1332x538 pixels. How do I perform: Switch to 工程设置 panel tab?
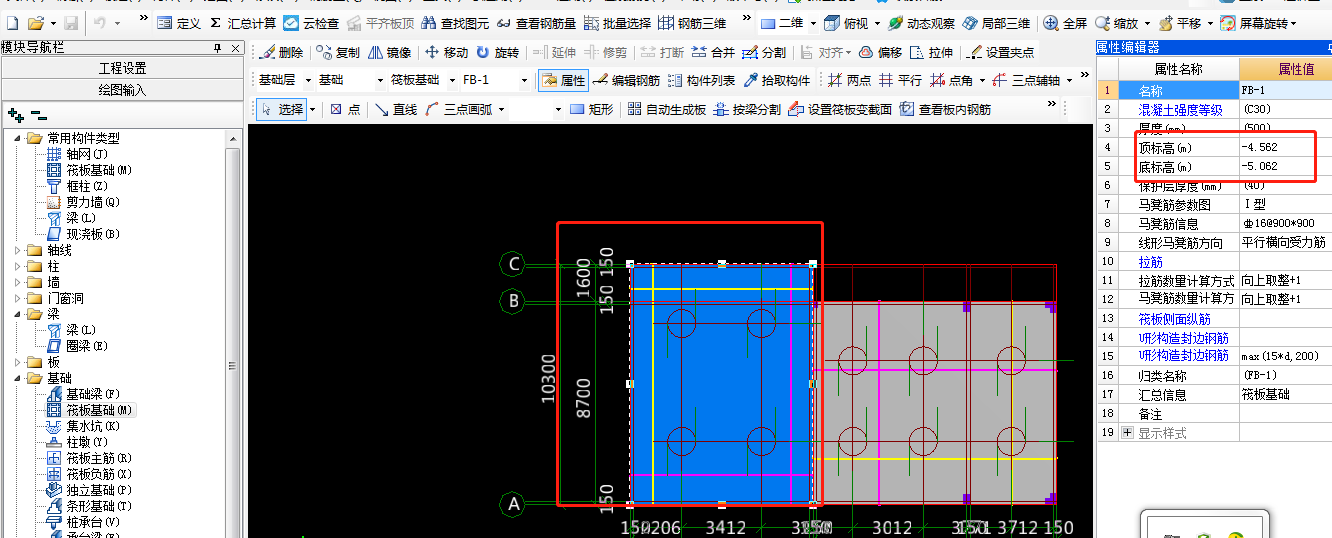click(x=122, y=68)
